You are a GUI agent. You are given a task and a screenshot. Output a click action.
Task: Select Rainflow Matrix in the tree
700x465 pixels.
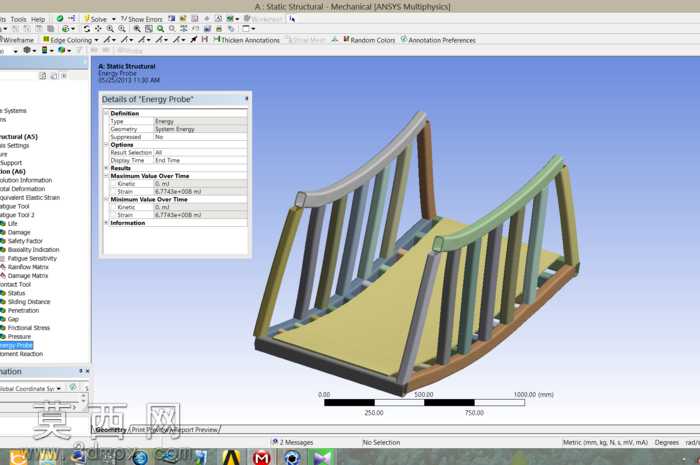[x=28, y=267]
